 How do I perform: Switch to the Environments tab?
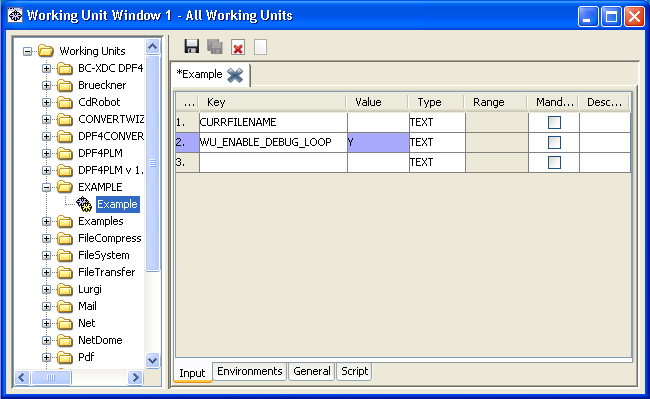pos(250,371)
